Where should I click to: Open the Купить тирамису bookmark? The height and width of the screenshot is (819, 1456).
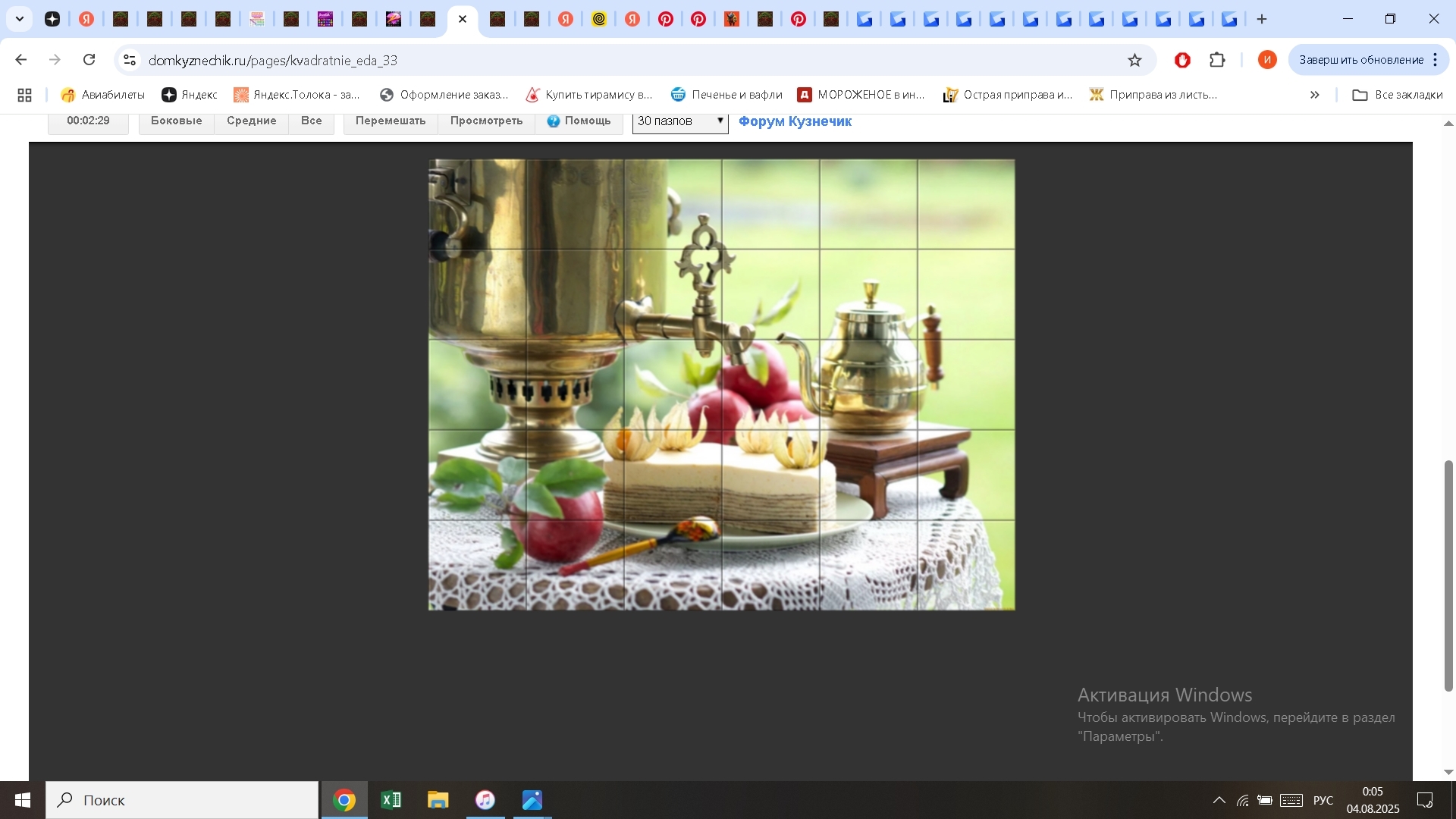(589, 95)
